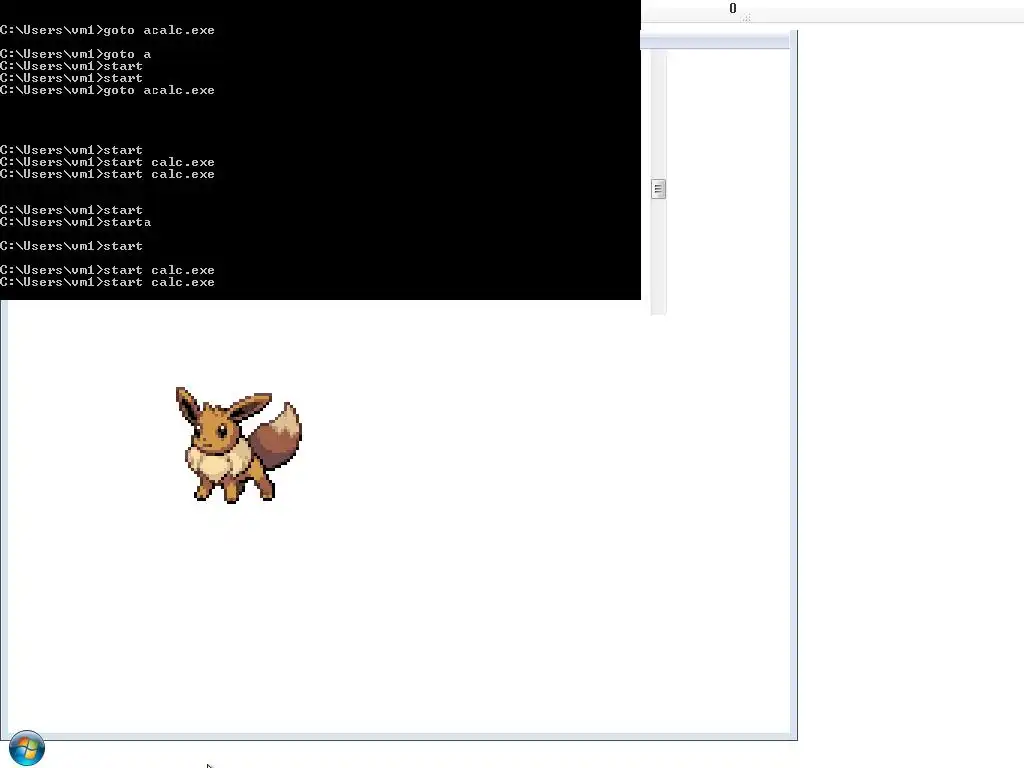Image resolution: width=1024 pixels, height=768 pixels.
Task: Click the vertical scrollbar grip handle
Action: tap(658, 189)
